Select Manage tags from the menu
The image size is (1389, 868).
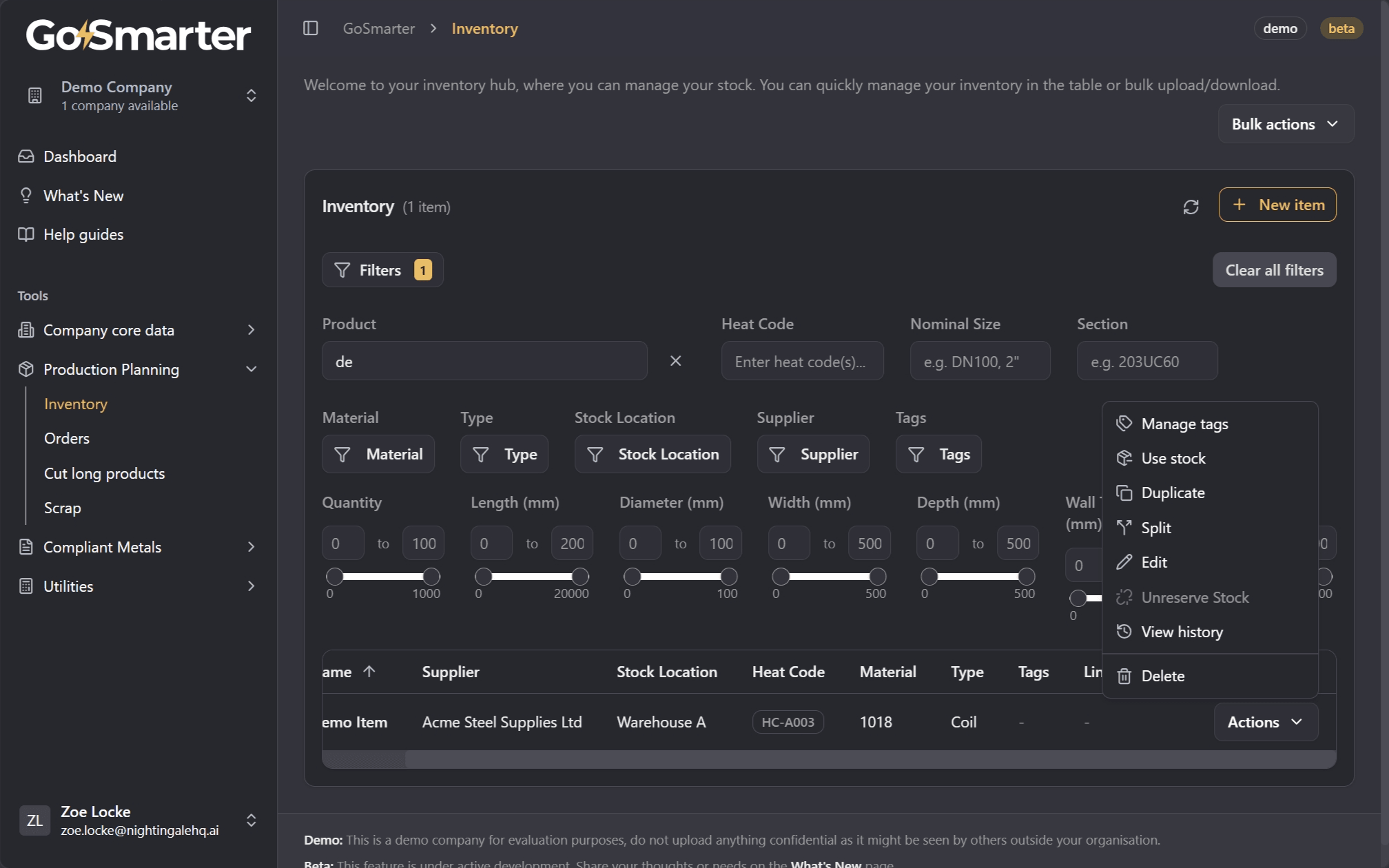1210,424
